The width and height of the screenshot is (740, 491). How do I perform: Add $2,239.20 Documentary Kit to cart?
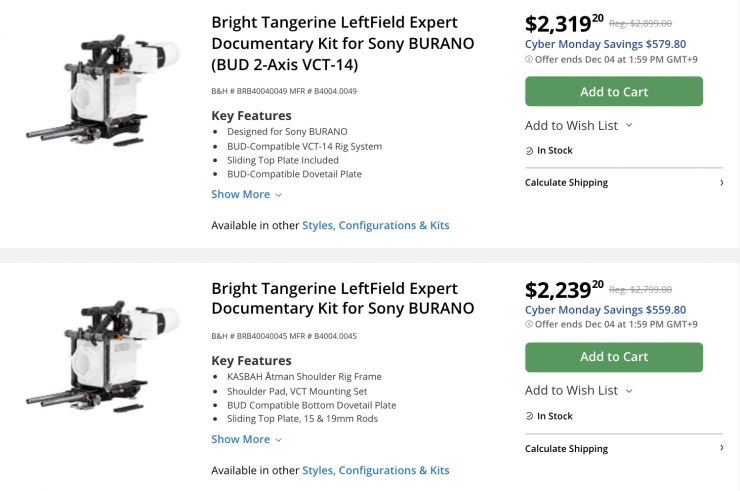pyautogui.click(x=613, y=357)
